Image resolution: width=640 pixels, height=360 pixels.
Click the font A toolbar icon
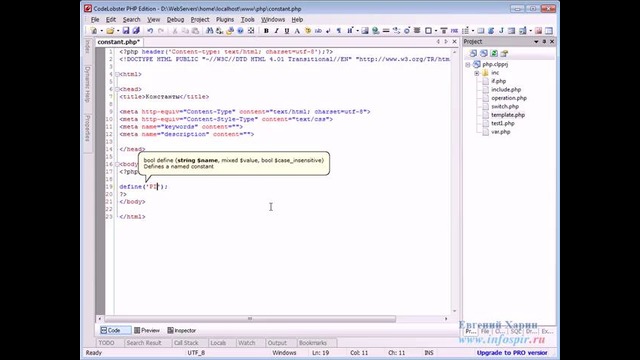297,31
